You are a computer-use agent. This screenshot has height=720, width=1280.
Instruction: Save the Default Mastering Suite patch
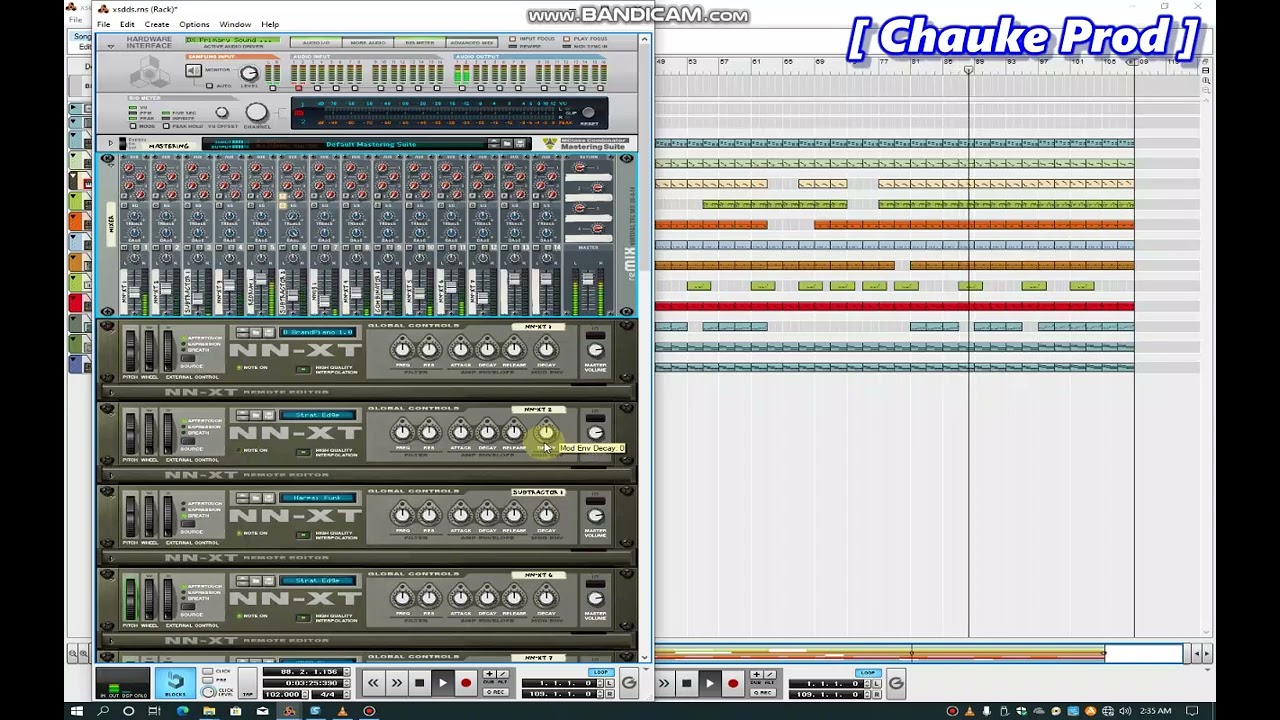(520, 144)
